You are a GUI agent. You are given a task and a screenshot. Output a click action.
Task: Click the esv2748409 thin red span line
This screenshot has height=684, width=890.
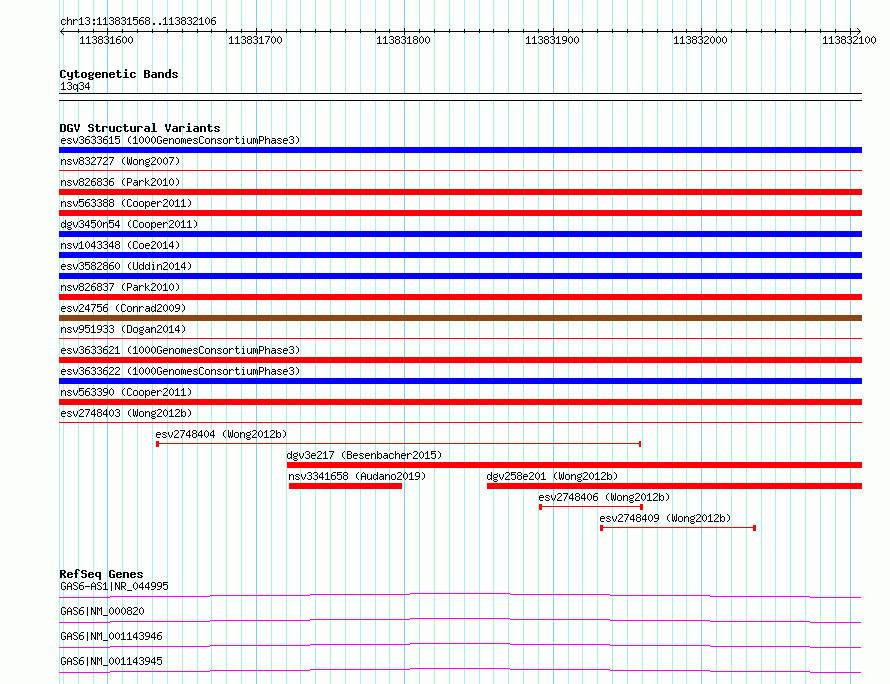coord(678,528)
